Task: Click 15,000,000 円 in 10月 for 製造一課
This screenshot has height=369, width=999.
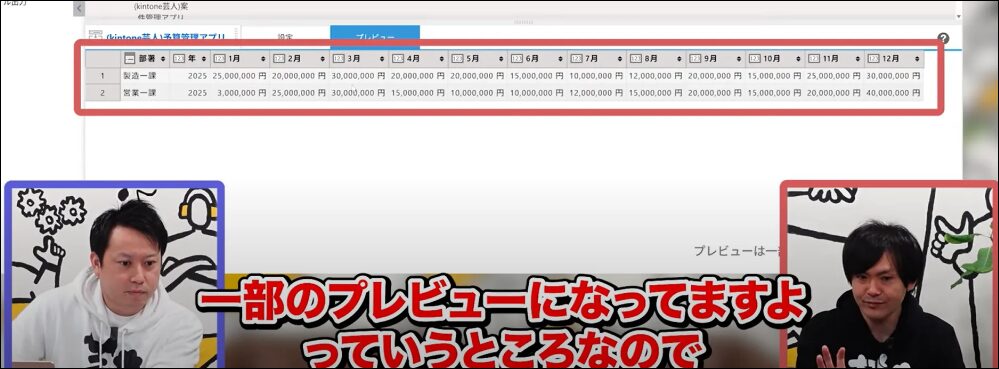Action: click(775, 75)
